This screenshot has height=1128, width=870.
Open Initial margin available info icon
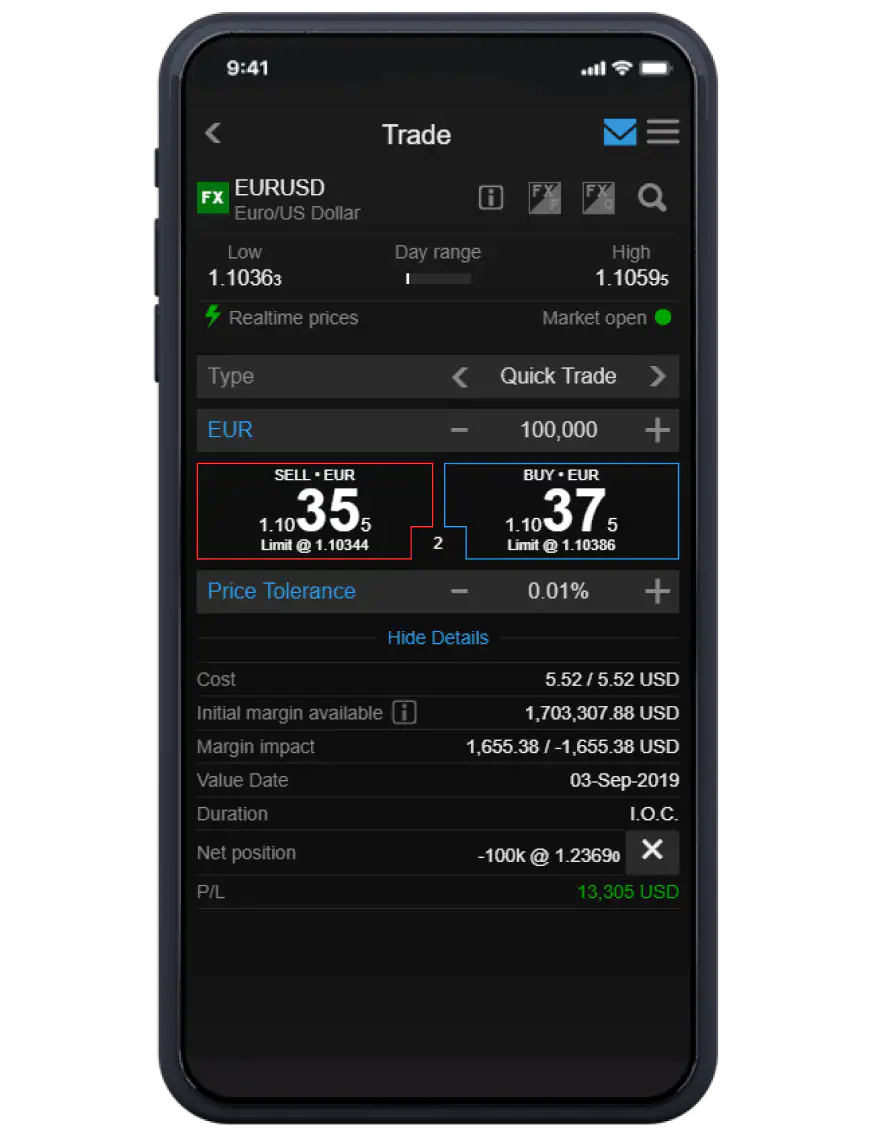(x=405, y=713)
